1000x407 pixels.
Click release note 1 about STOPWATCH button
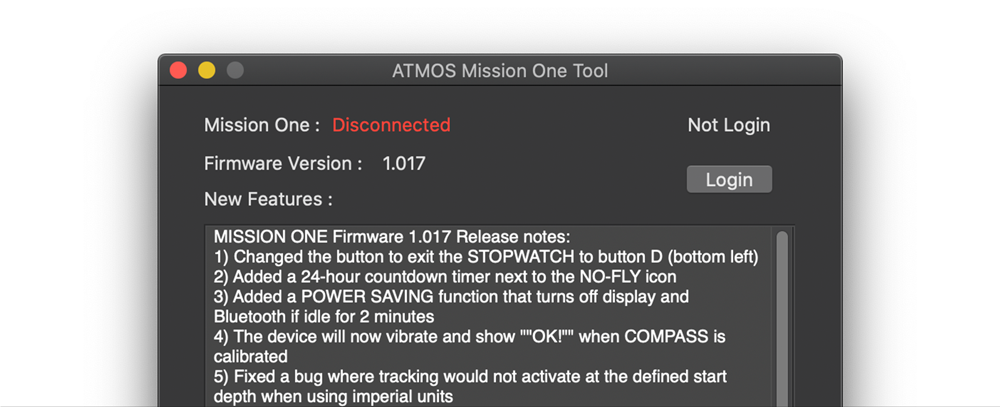coord(486,257)
